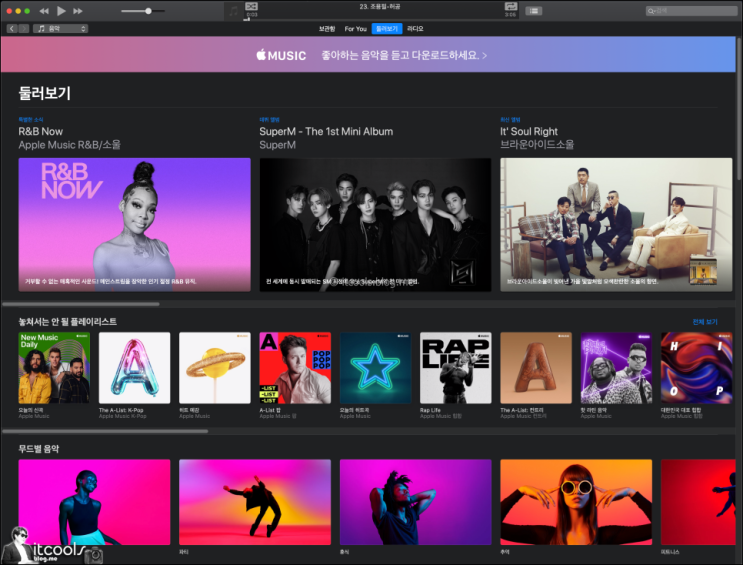Image resolution: width=743 pixels, height=565 pixels.
Task: Open the It' Soul Right featured artwork
Action: (x=616, y=225)
